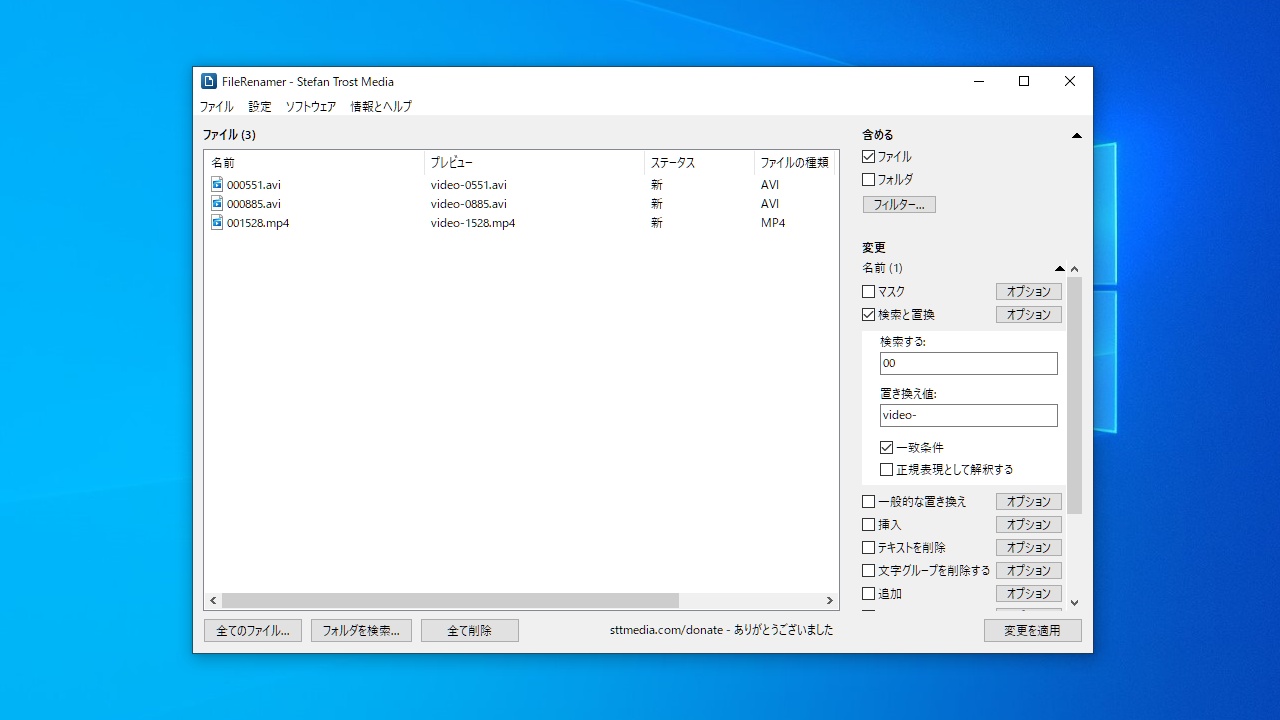Check the 文字グループを削除する checkbox
The image size is (1280, 720).
point(868,571)
